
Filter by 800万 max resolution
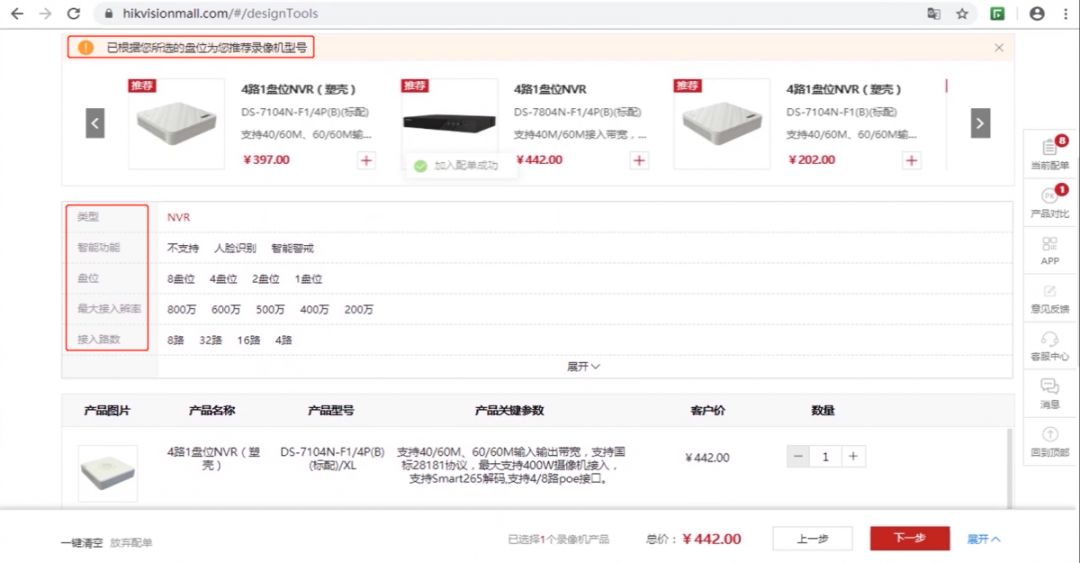tap(182, 309)
